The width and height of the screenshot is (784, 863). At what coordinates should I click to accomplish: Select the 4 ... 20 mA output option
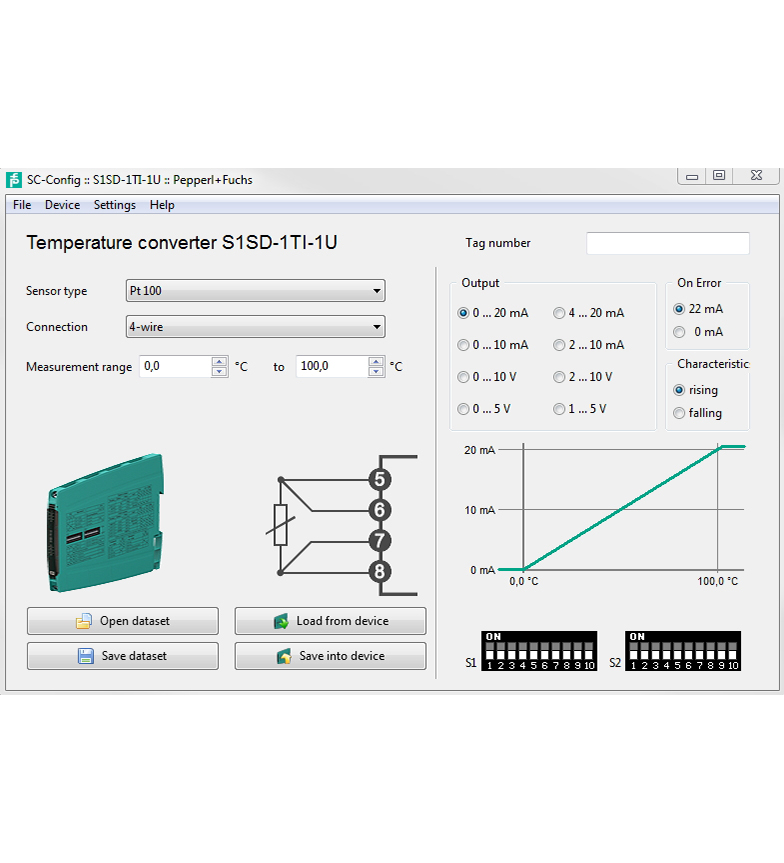[x=559, y=313]
